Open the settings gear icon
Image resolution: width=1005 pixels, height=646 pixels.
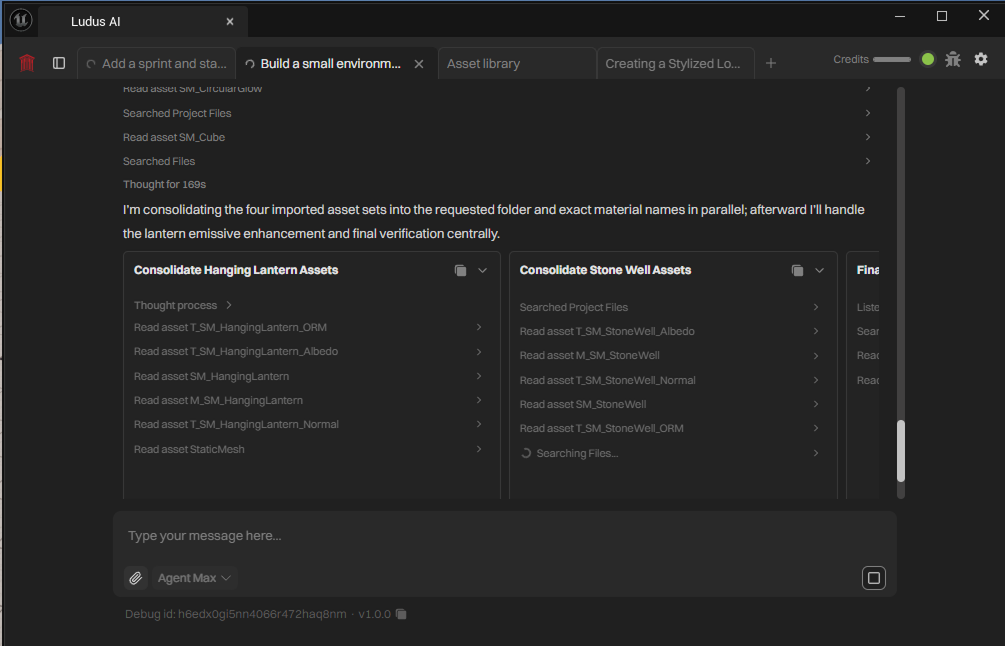(981, 60)
